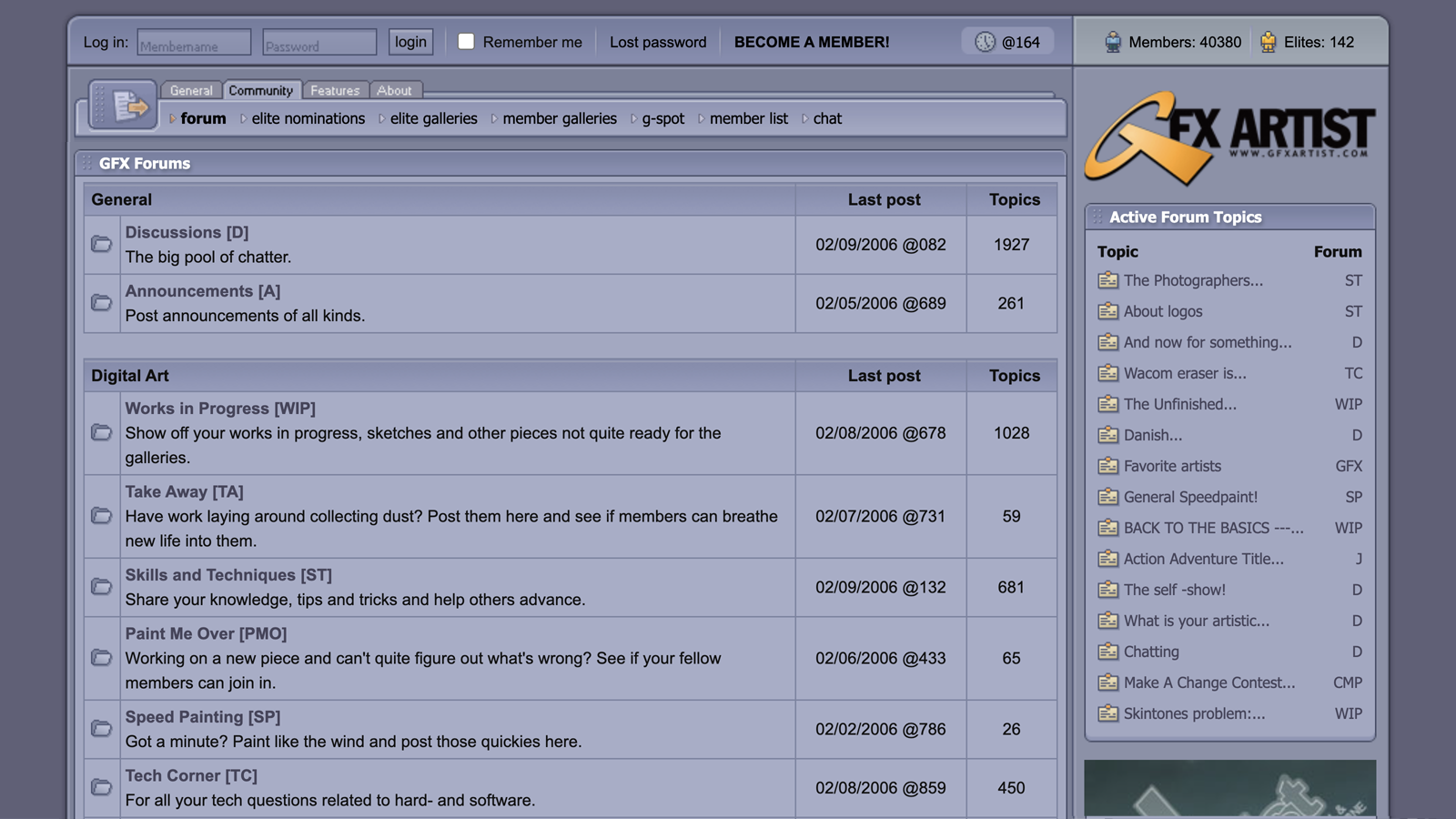Open the Speed Painting folder icon
This screenshot has width=1456, height=819.
[101, 729]
